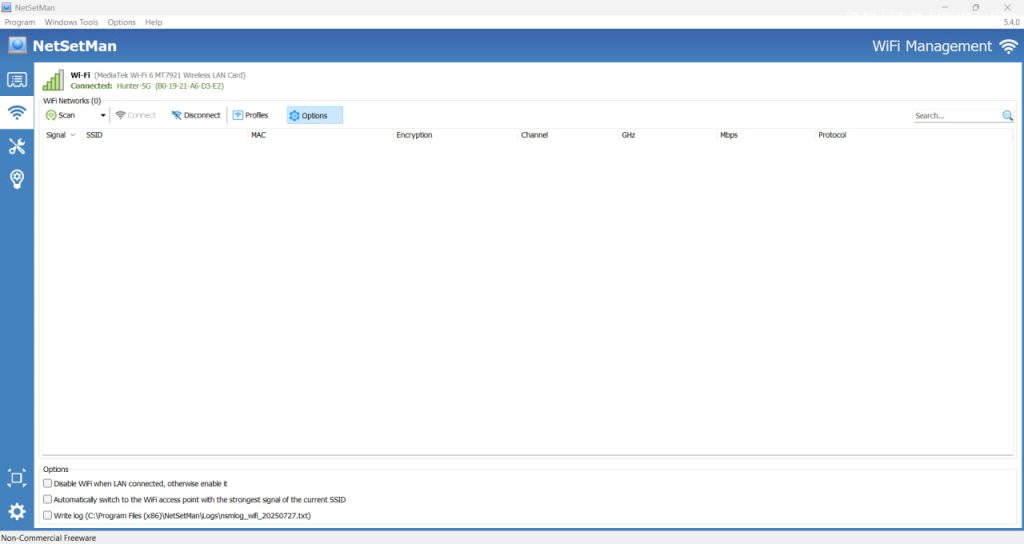Open the Windows Tools menu
This screenshot has height=544, width=1024.
pos(71,22)
